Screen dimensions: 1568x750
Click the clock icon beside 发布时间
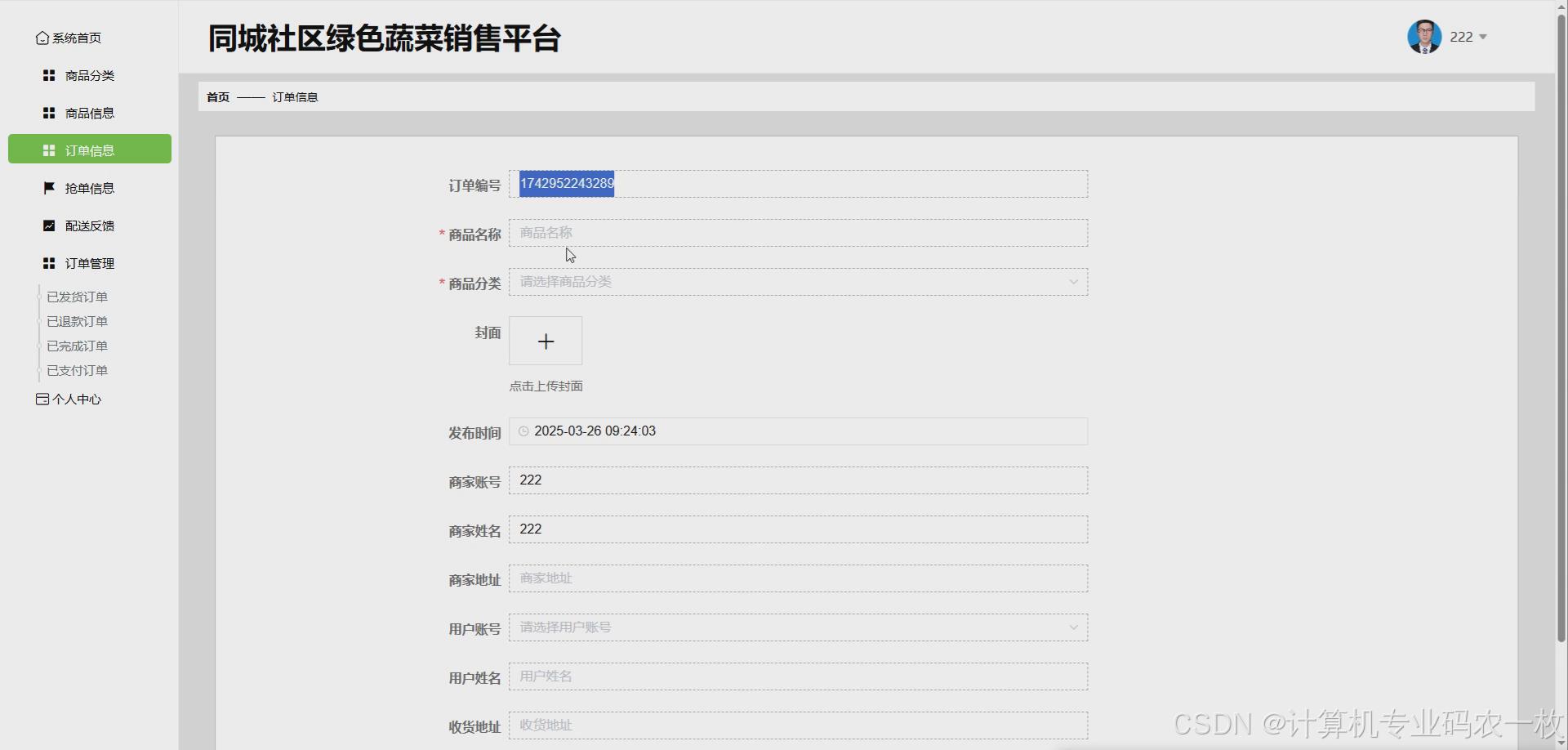point(523,431)
